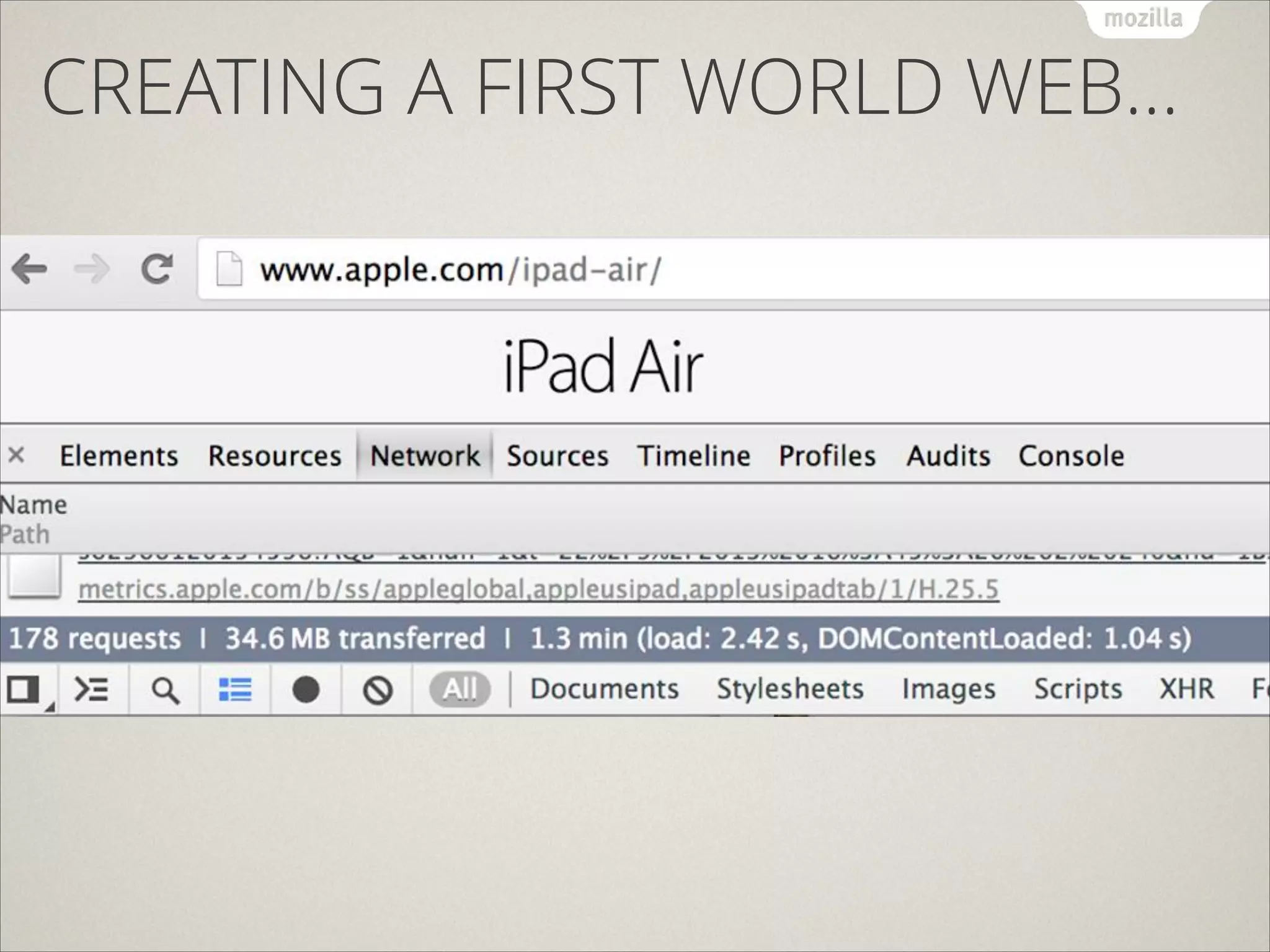
Task: Open the Timeline tab
Action: tap(694, 456)
